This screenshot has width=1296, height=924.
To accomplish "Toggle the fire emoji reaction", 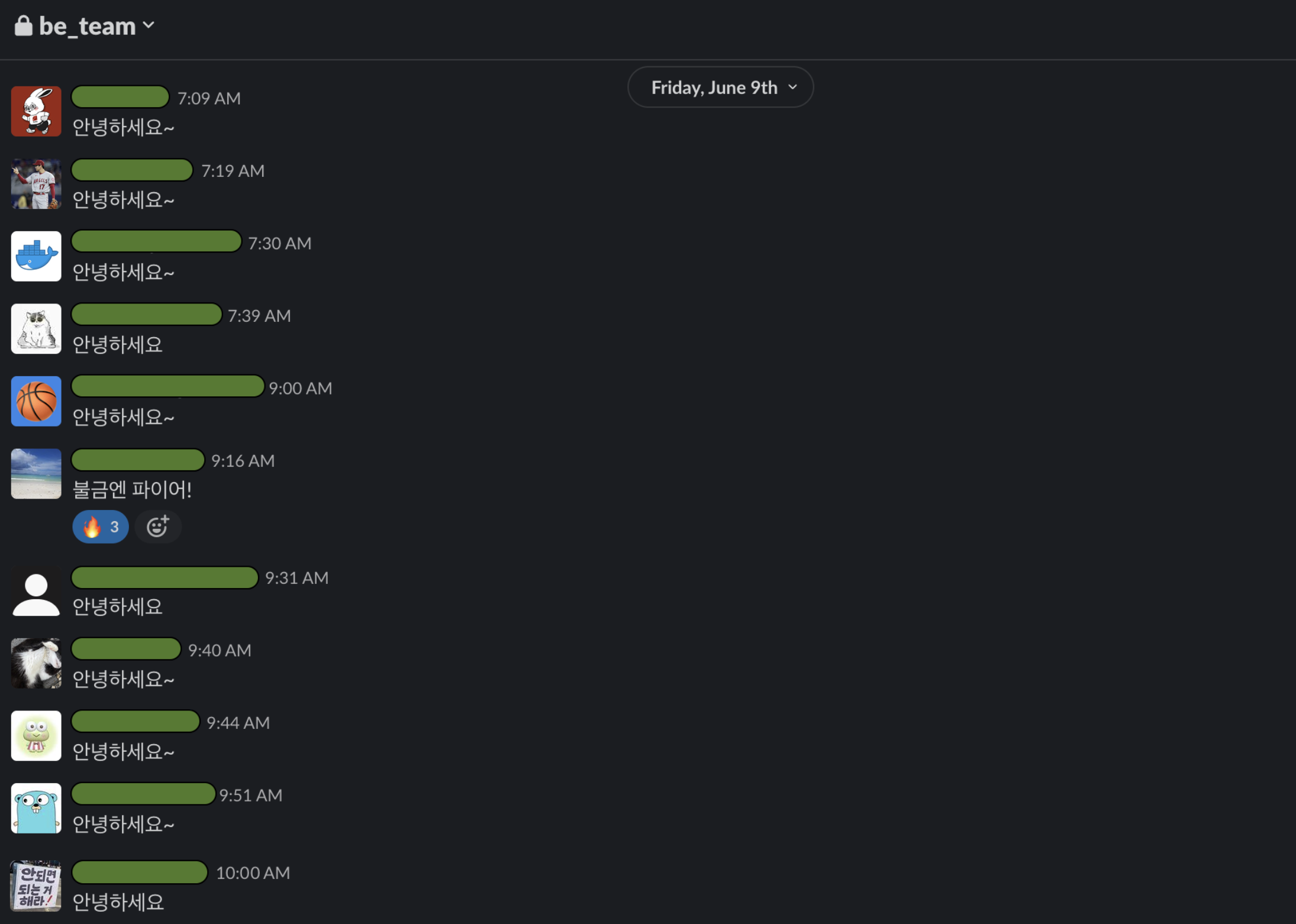I will (101, 526).
